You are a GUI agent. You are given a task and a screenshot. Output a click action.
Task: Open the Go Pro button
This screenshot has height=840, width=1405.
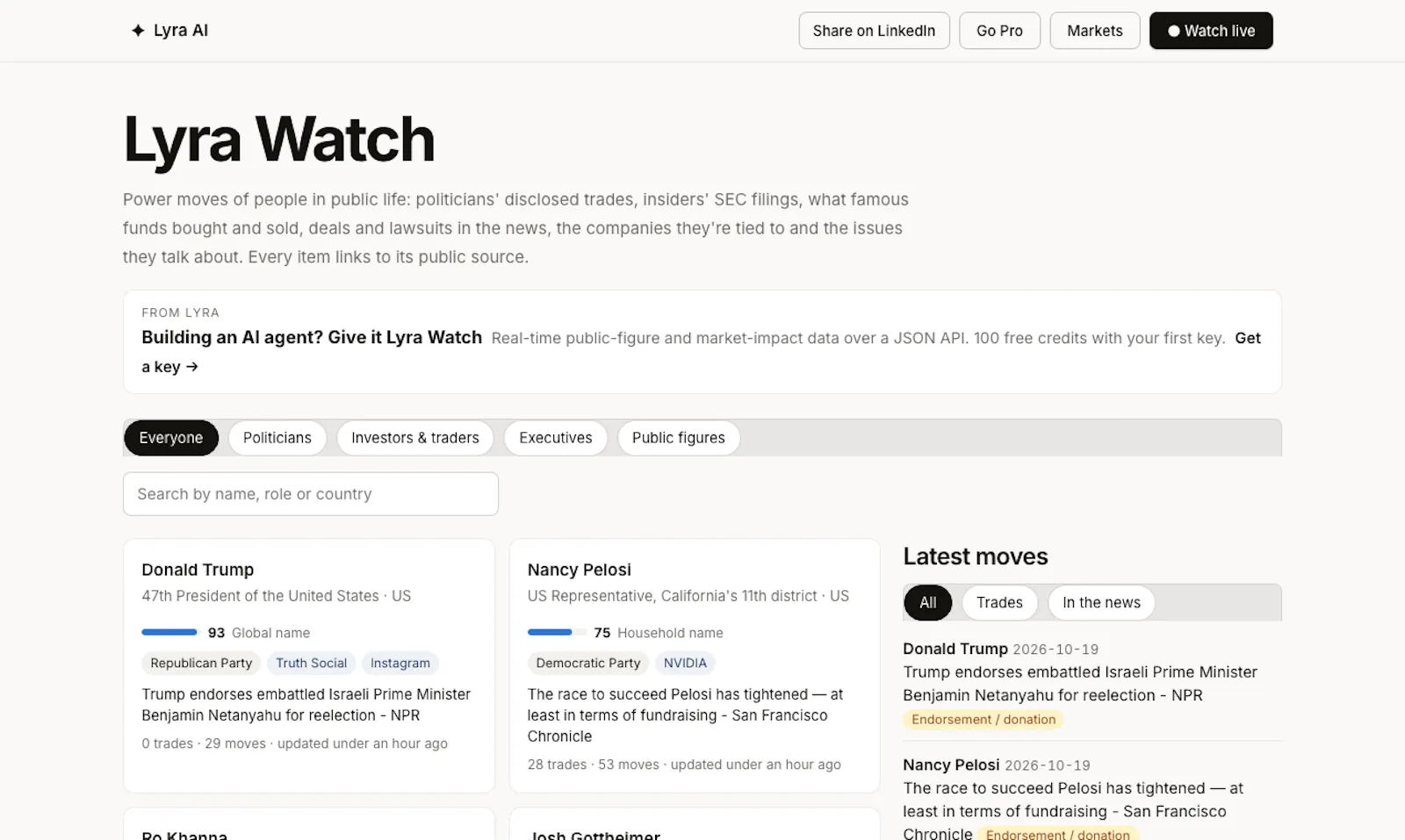point(999,31)
